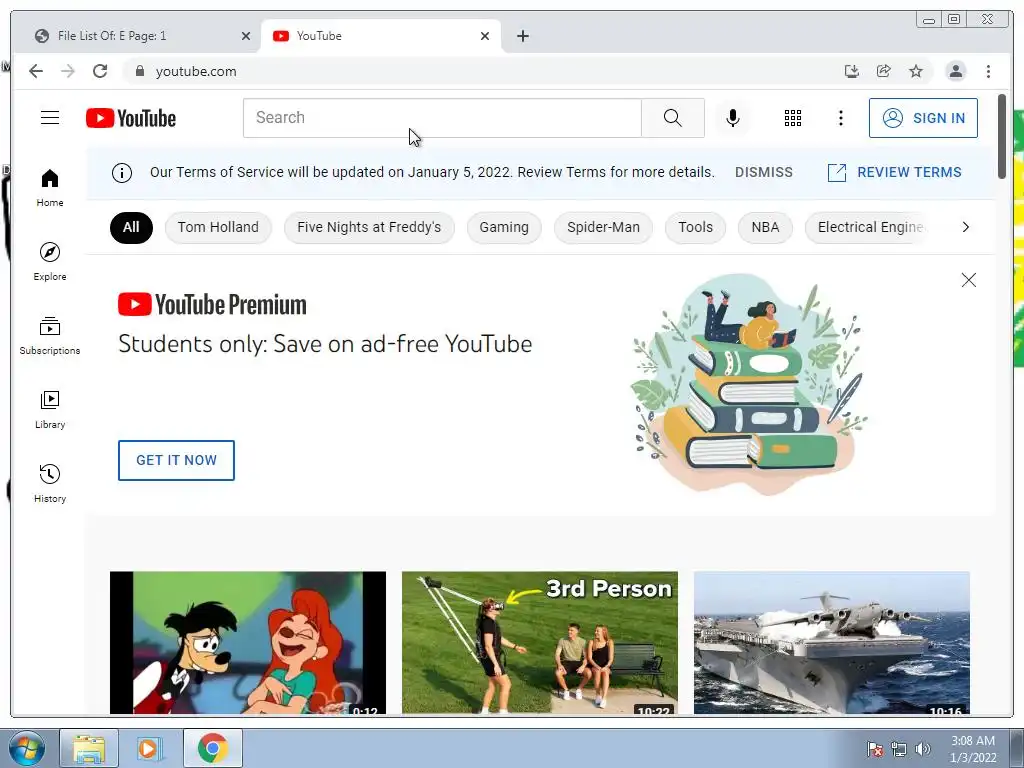Click into the YouTube Search field

tap(442, 118)
